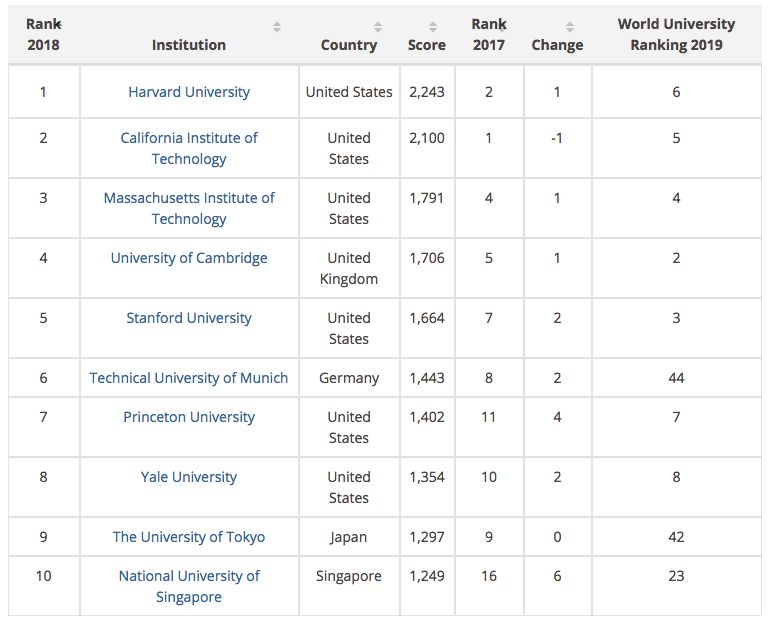Open the Stanford University link
The height and width of the screenshot is (622, 775).
point(189,318)
